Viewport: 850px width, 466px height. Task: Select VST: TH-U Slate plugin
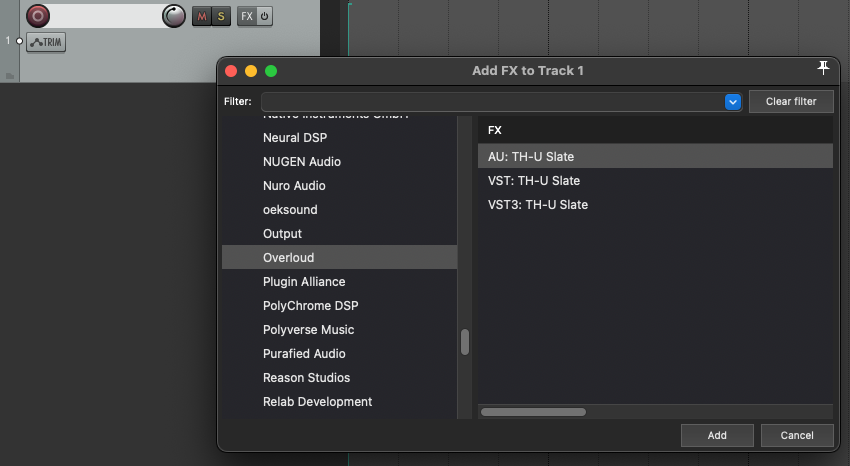[655, 180]
